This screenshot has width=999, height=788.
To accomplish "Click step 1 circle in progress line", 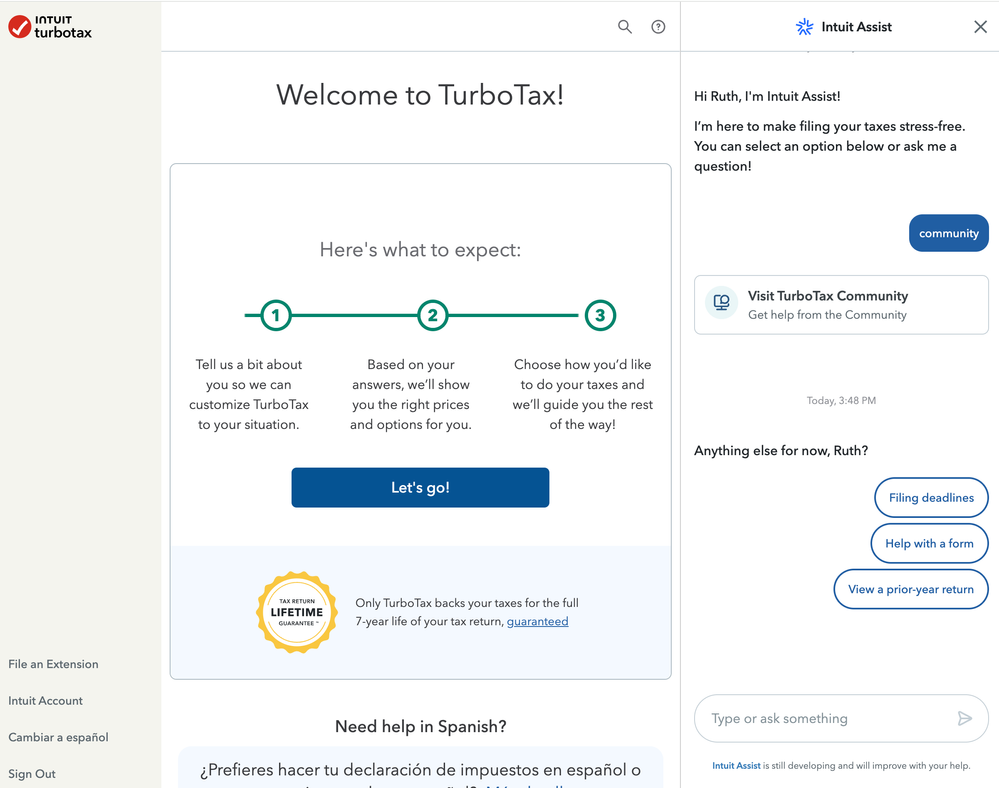I will 276,315.
